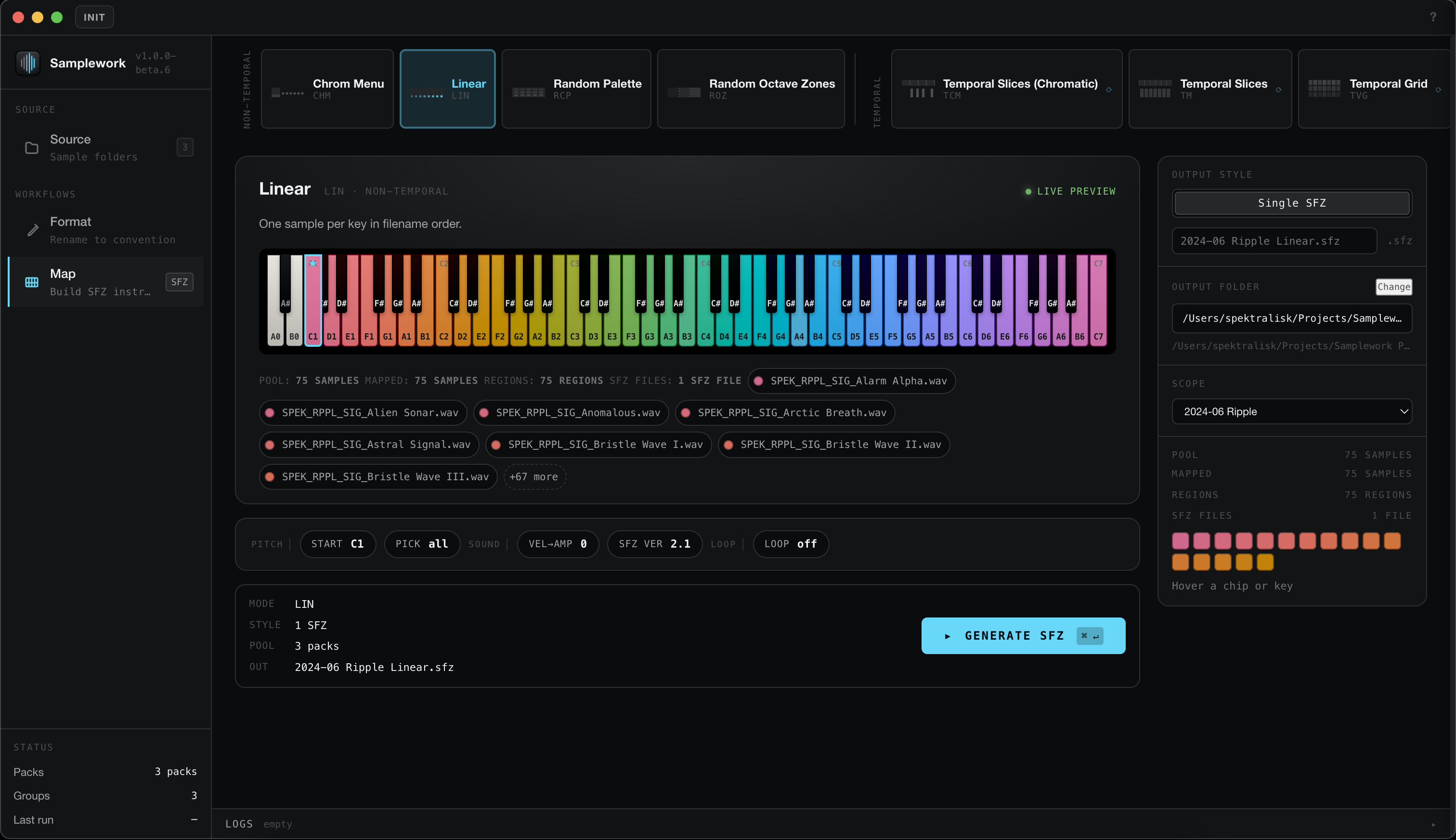The height and width of the screenshot is (840, 1456).
Task: Click the help question mark icon
Action: point(1433,17)
